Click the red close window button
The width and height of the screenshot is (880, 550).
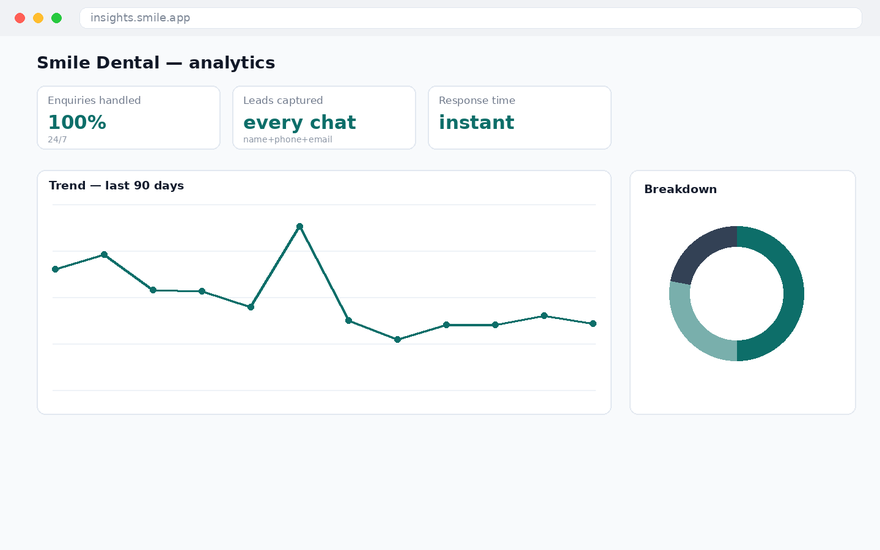point(20,18)
